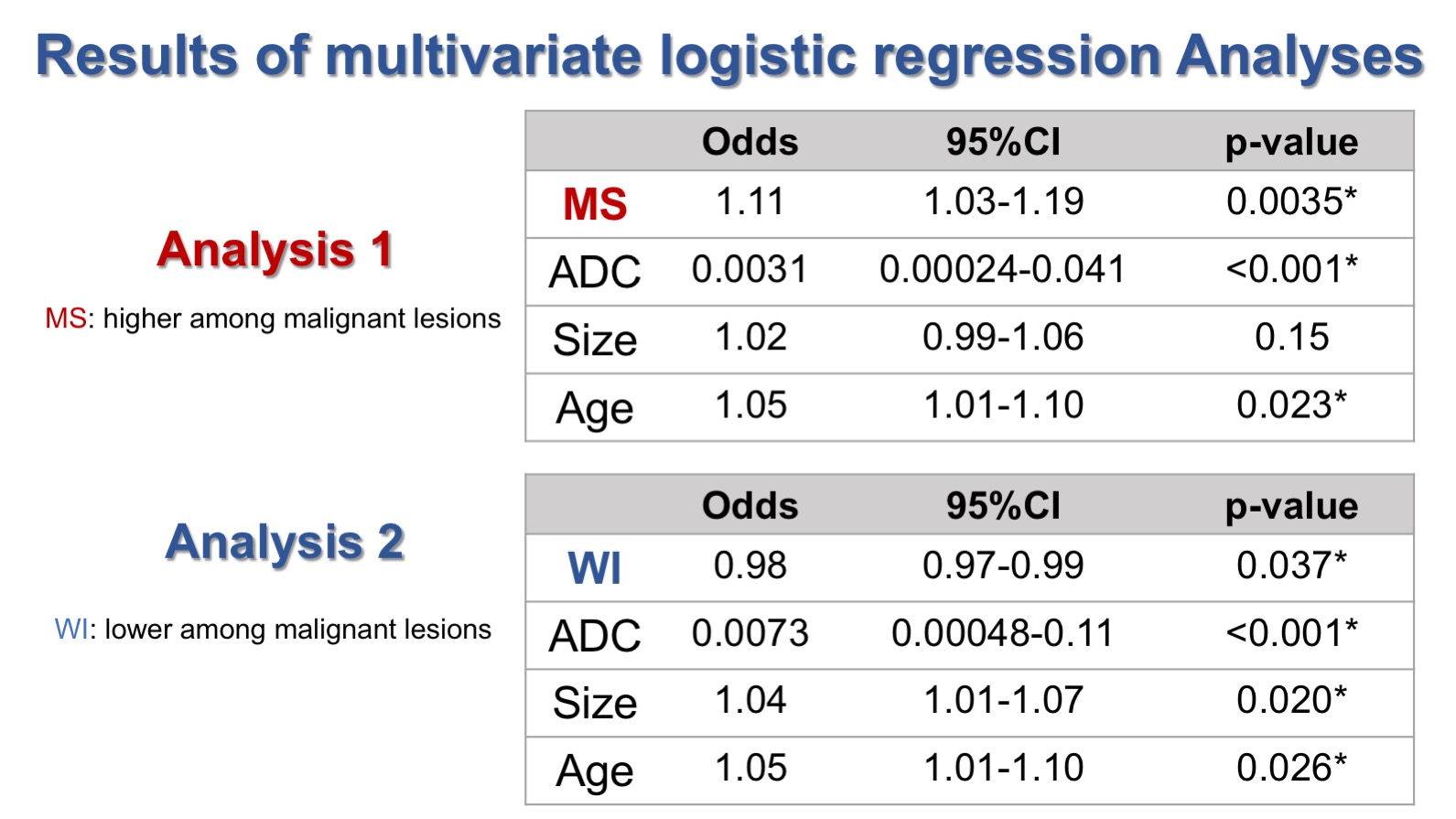Select the ADC odds value 0.0031
The height and width of the screenshot is (819, 1456).
coord(750,270)
